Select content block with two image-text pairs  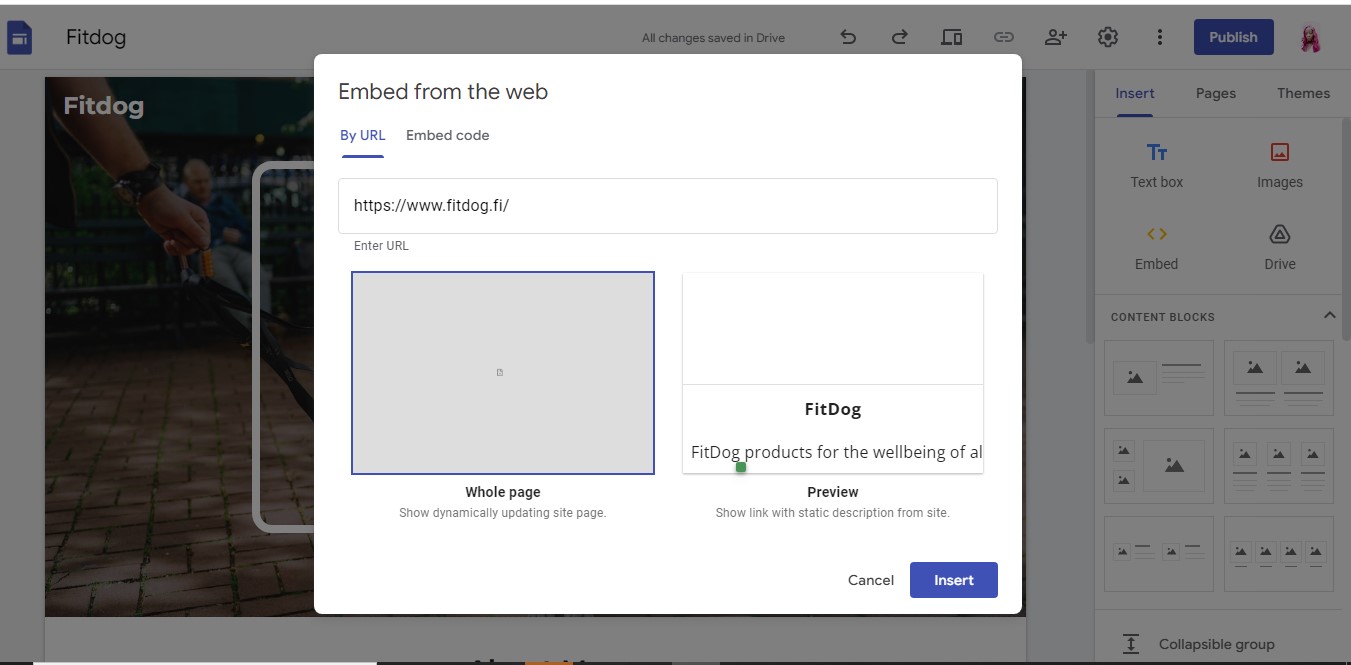pyautogui.click(x=1159, y=554)
